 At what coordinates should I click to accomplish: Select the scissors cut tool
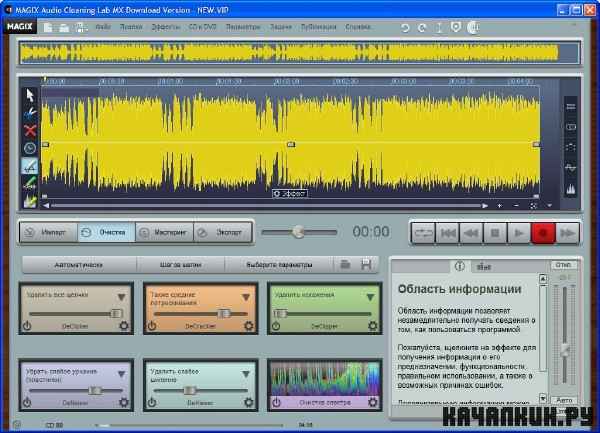coord(30,112)
